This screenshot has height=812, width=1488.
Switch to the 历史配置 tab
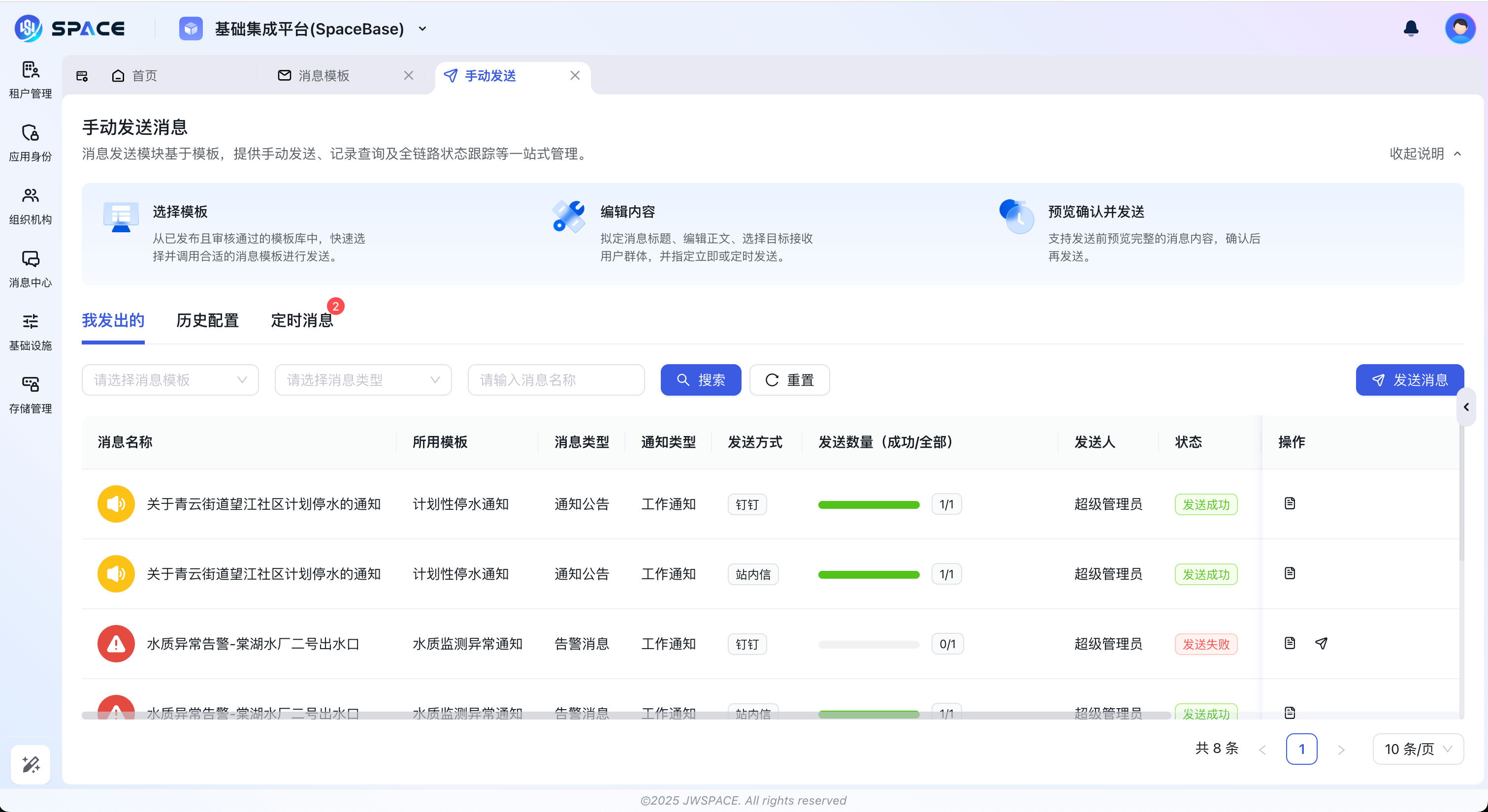pyautogui.click(x=207, y=320)
